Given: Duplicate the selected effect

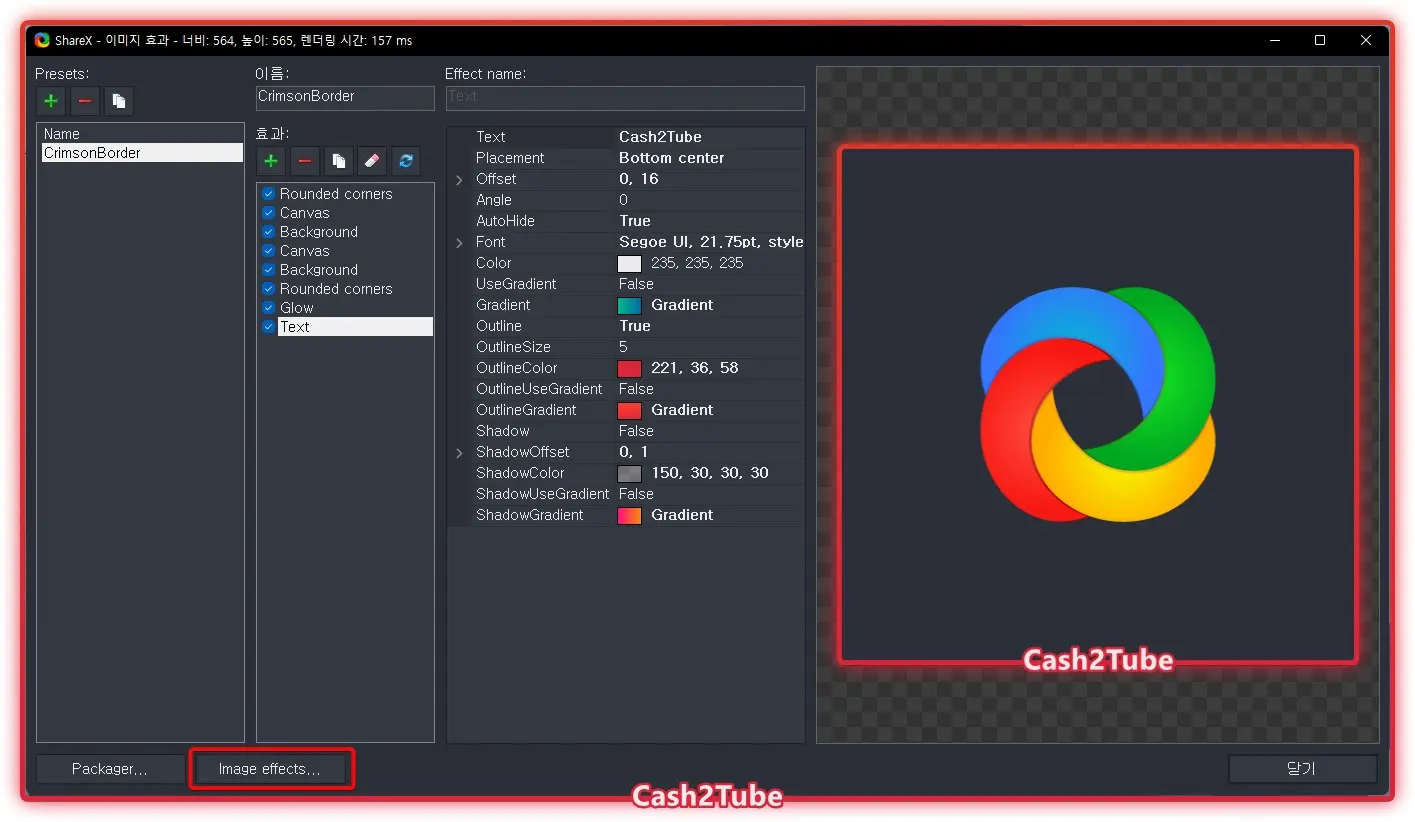Looking at the screenshot, I should click(339, 161).
